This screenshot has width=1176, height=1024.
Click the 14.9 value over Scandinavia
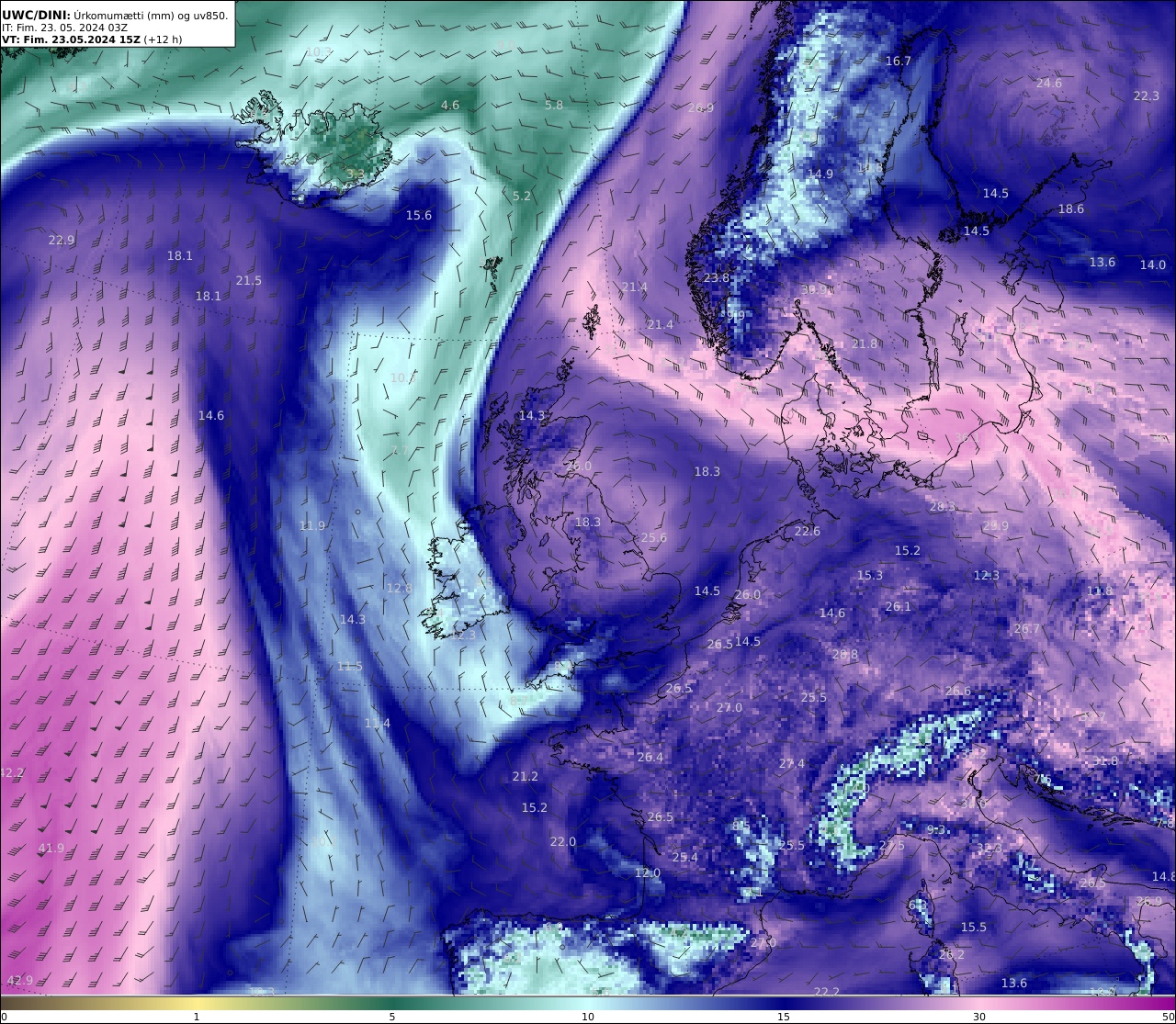(x=820, y=174)
